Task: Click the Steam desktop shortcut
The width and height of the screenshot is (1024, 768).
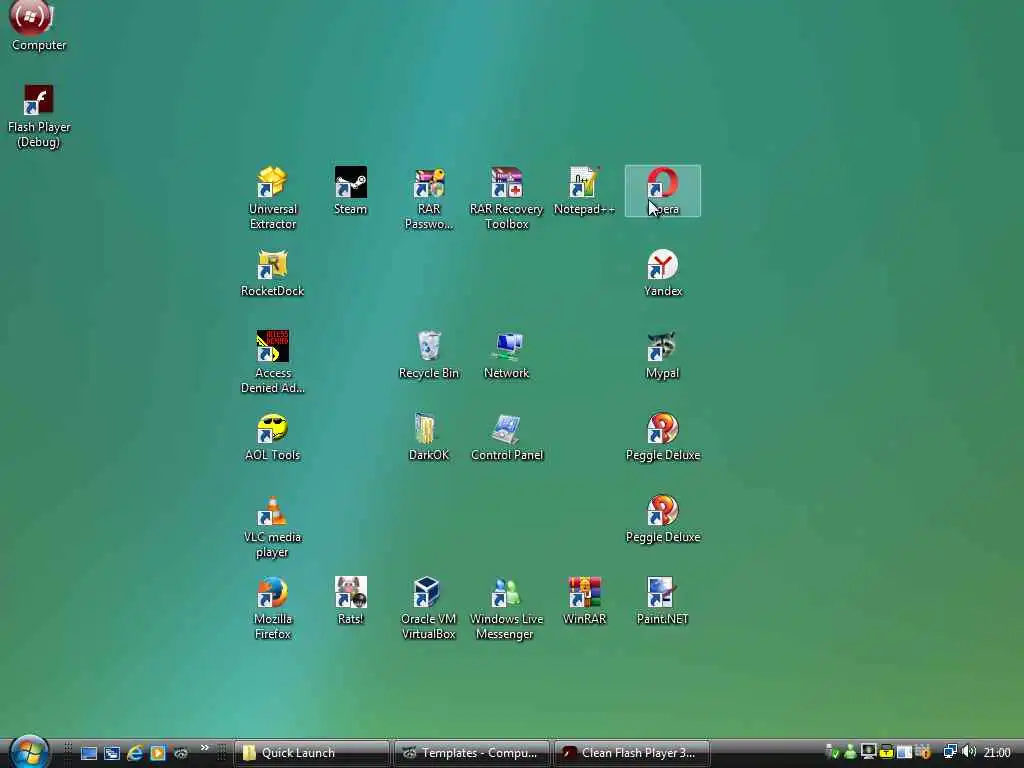Action: (351, 191)
